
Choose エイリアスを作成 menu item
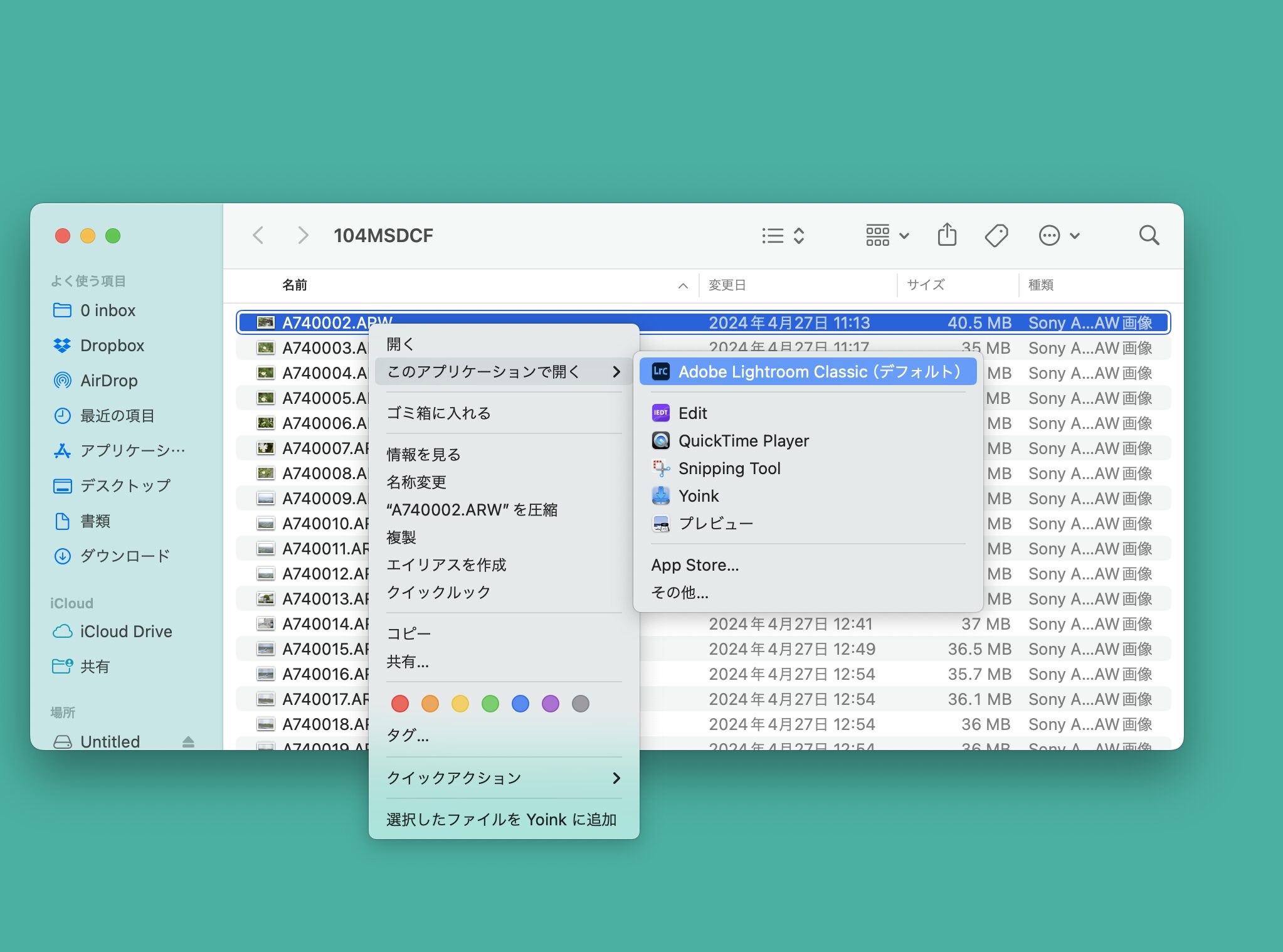(x=504, y=565)
